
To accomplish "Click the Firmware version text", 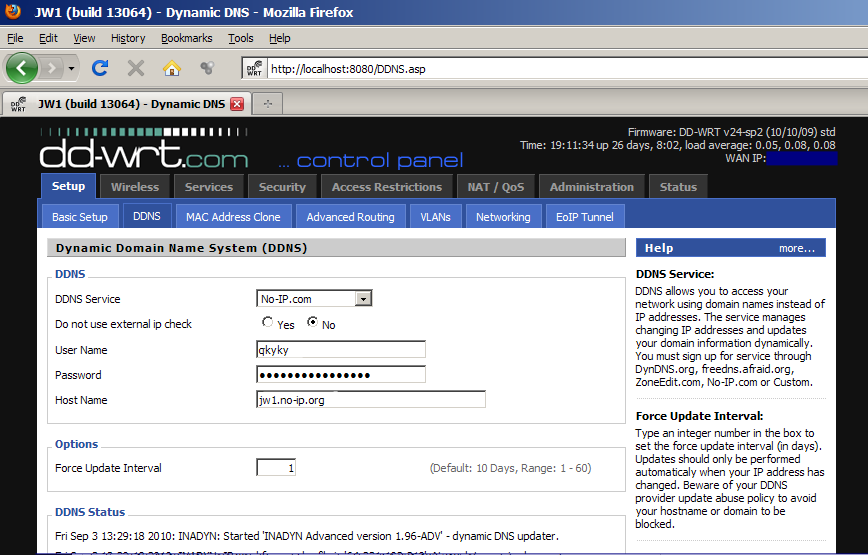I will tap(731, 132).
